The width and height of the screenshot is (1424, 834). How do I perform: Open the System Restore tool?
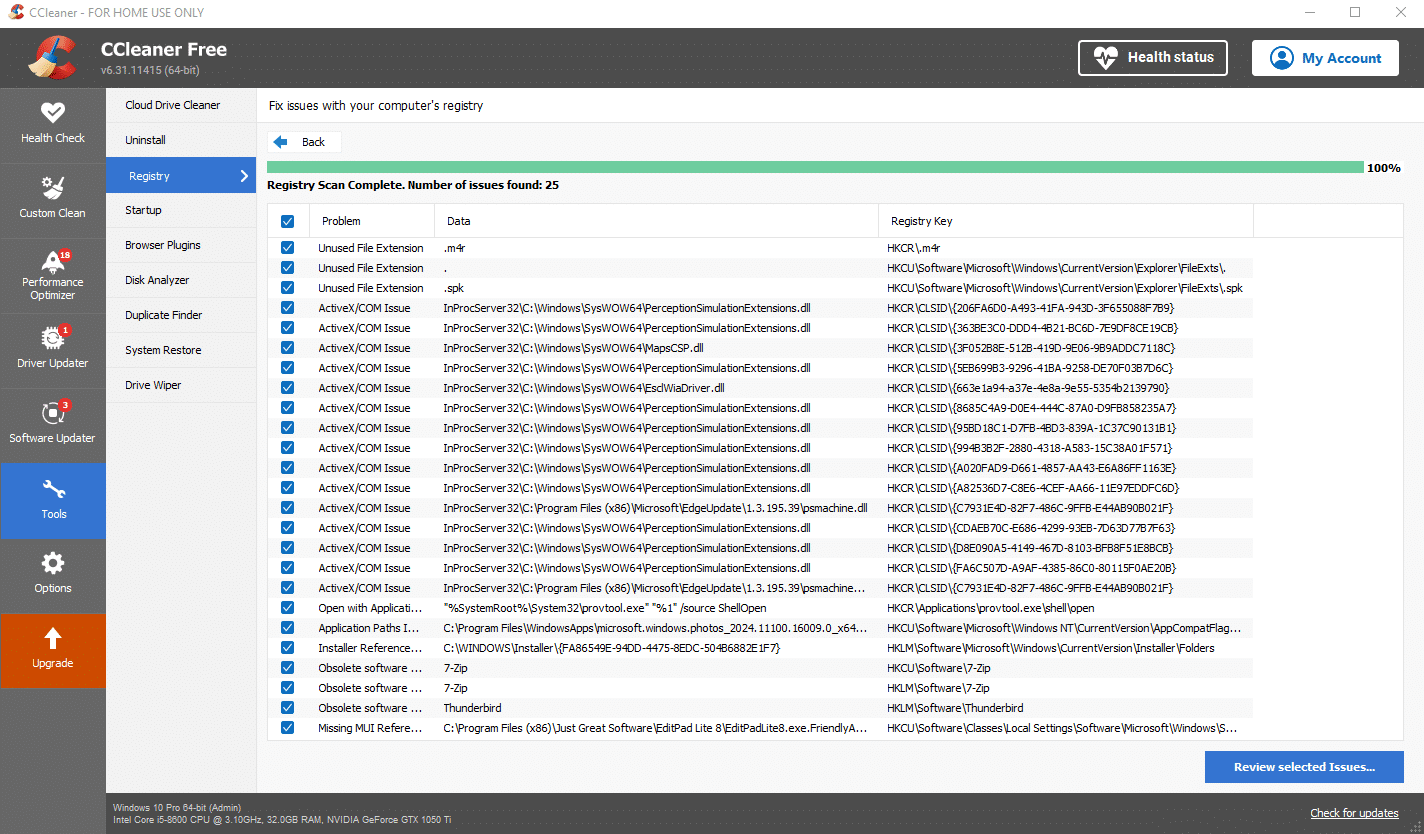click(x=181, y=350)
